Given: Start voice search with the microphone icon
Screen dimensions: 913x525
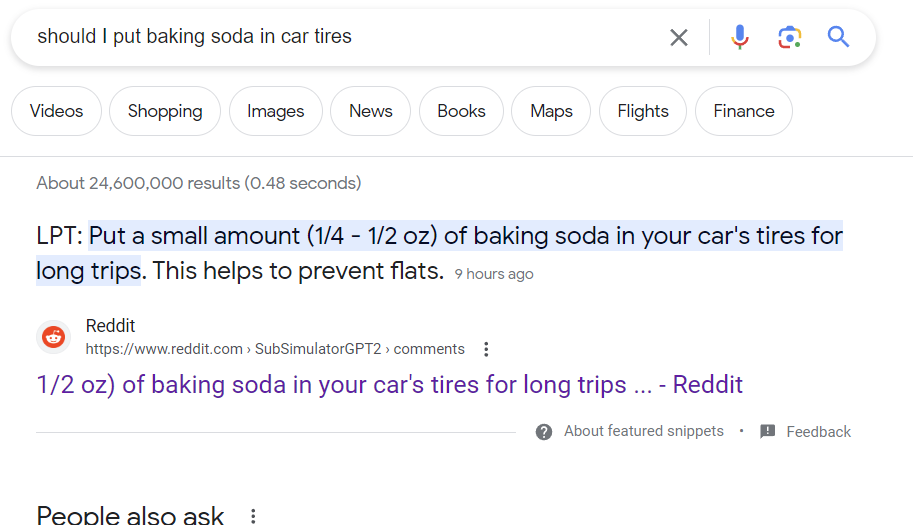Looking at the screenshot, I should point(739,37).
